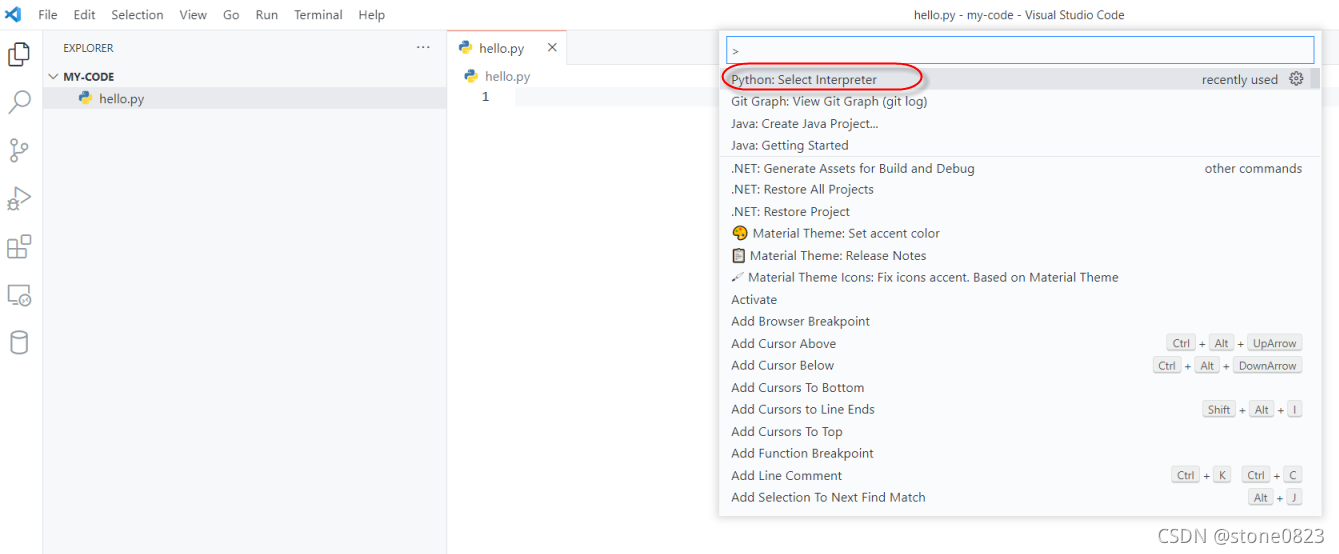Click the Python icon on hello.py tab
The width and height of the screenshot is (1339, 554).
tap(466, 48)
